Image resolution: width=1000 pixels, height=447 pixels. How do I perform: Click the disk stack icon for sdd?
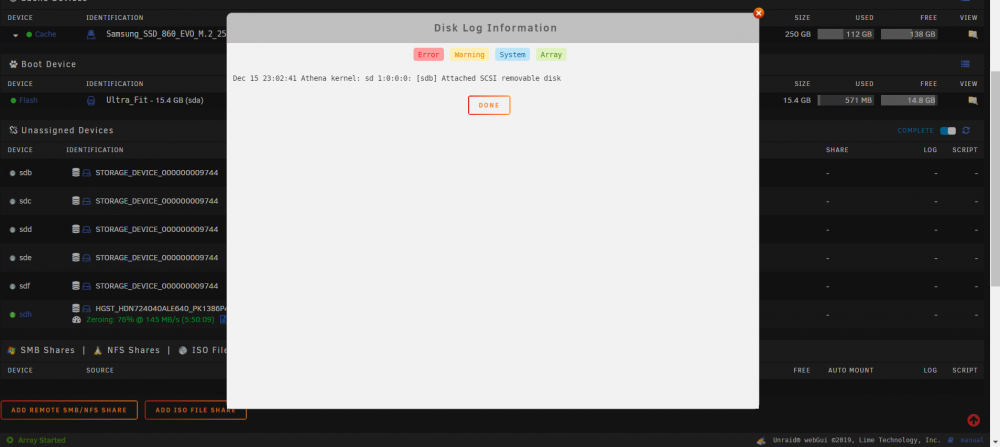point(76,229)
